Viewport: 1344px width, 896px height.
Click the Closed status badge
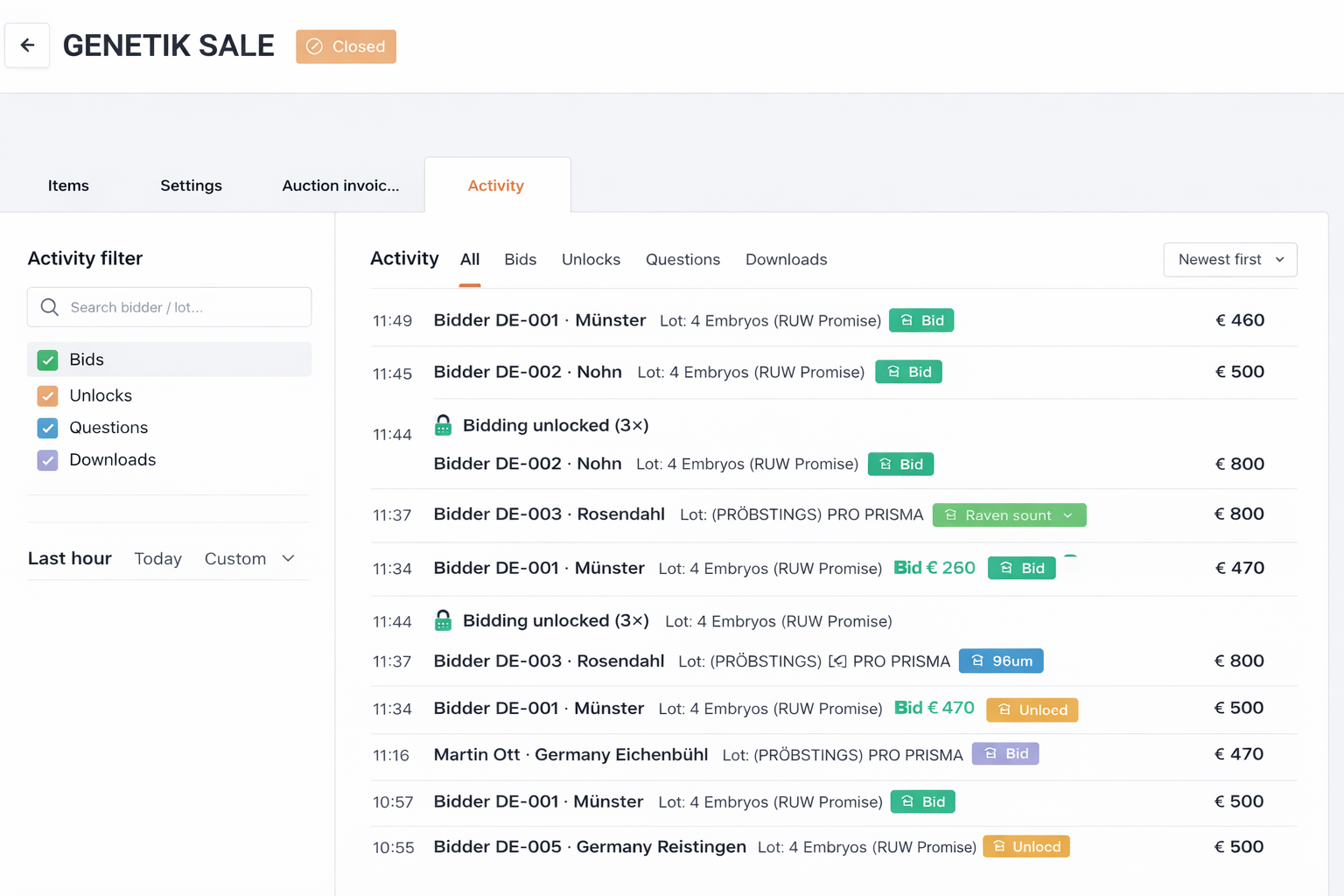coord(346,46)
